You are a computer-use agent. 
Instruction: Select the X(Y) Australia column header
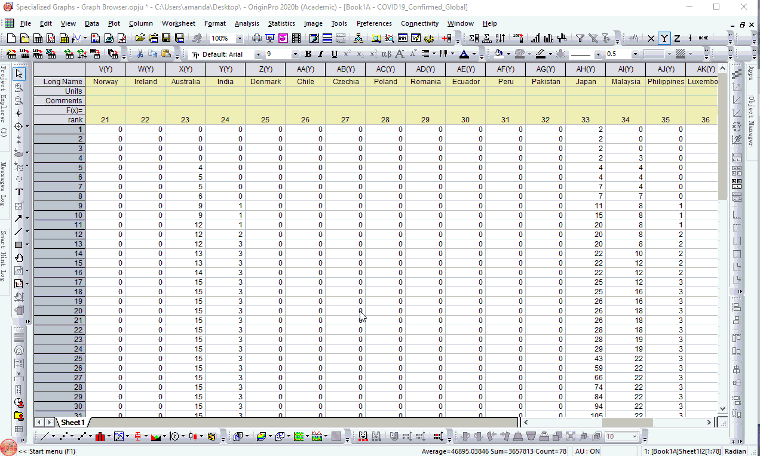pyautogui.click(x=185, y=69)
